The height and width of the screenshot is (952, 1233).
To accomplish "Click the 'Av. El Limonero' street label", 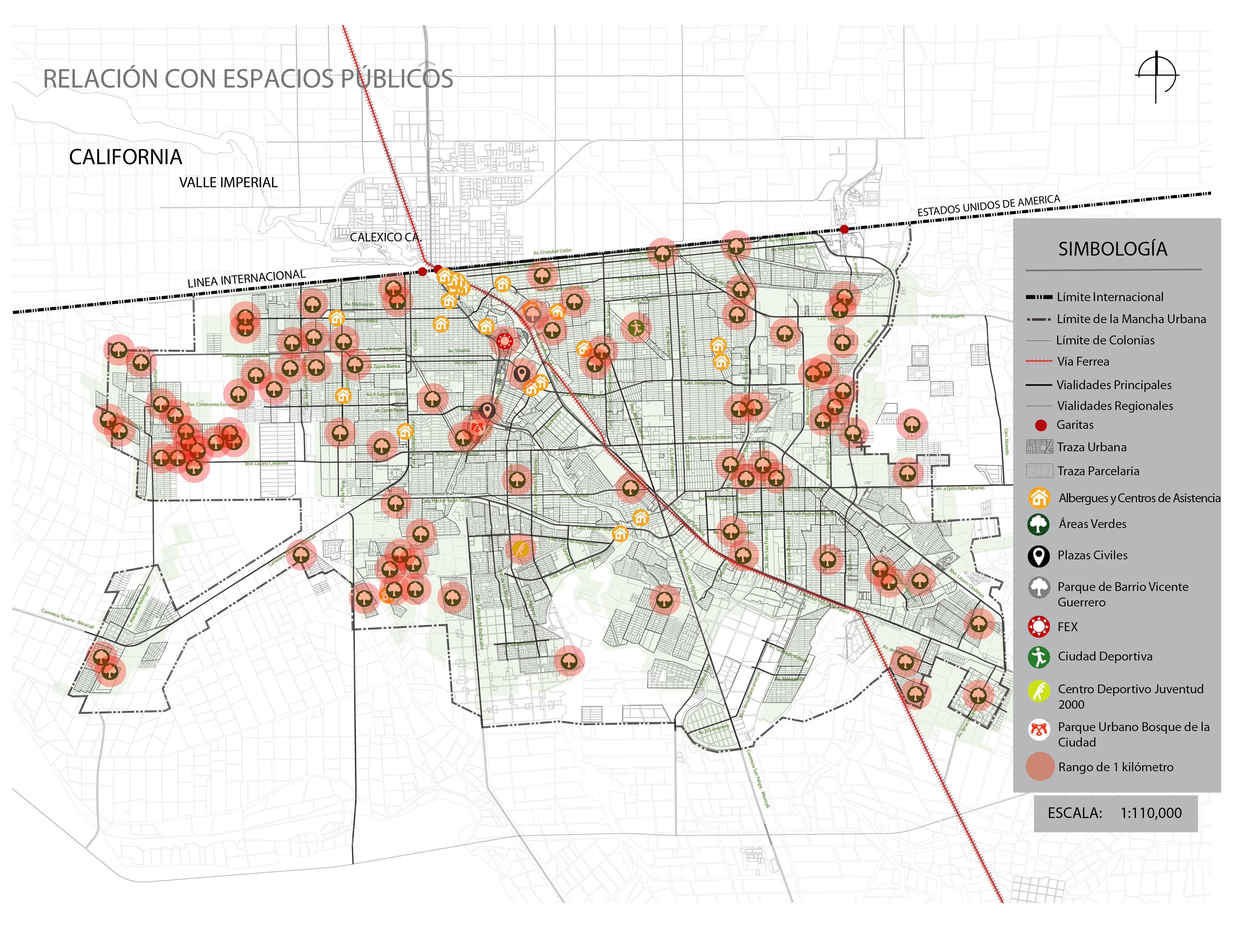I will click(714, 729).
